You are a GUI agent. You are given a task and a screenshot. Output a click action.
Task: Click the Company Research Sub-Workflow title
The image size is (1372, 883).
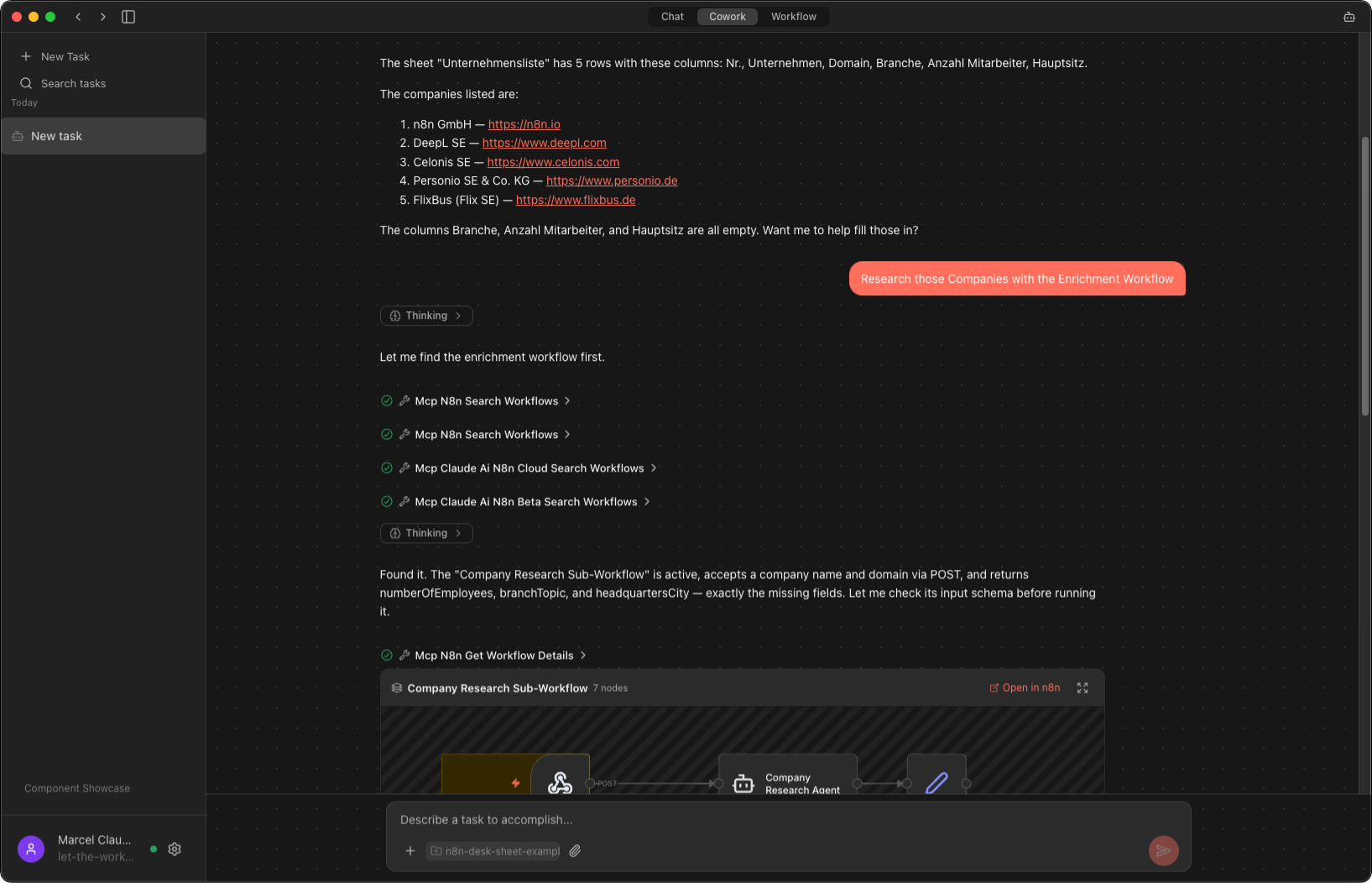click(x=498, y=688)
